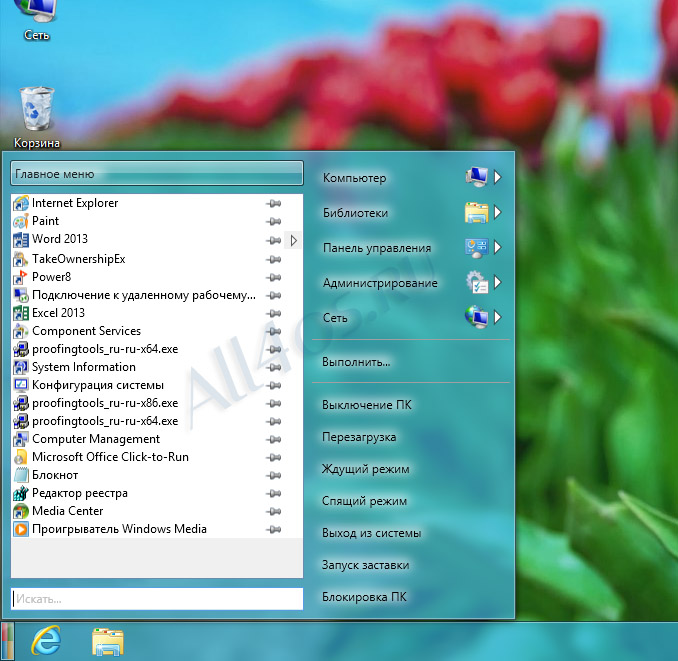Click the System Information icon
The width and height of the screenshot is (678, 661).
pos(21,367)
